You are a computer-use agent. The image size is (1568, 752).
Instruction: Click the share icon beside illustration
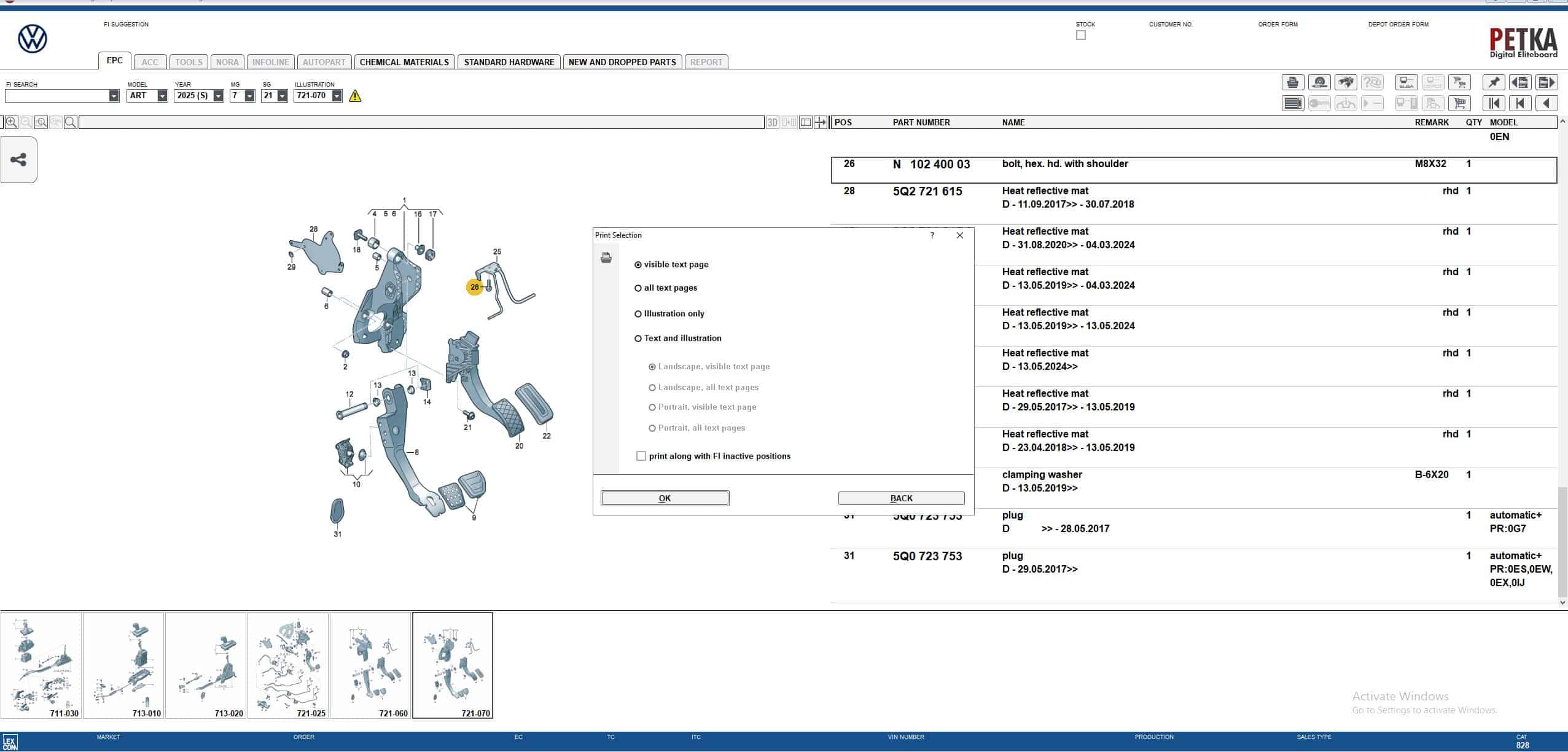tap(18, 160)
